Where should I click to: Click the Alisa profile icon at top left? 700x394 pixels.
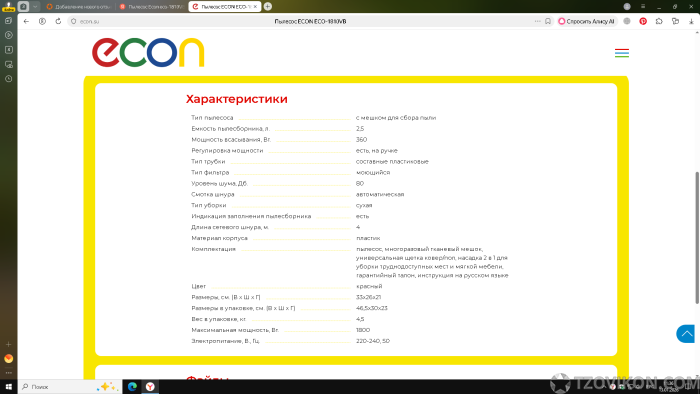(x=8, y=6)
